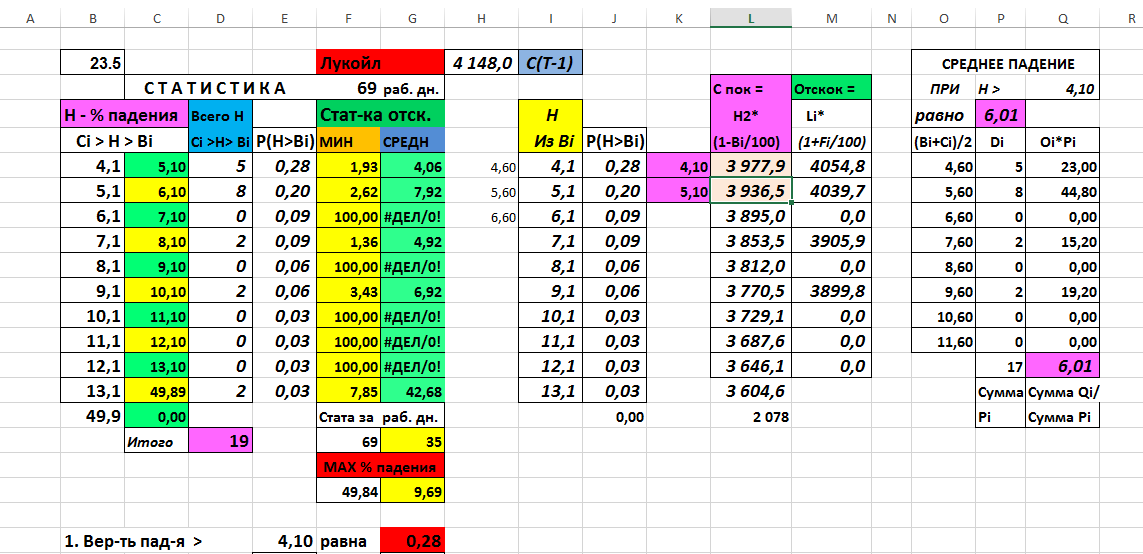Click the cell containing 23.5
Viewport: 1143px width, 554px height.
[x=93, y=63]
